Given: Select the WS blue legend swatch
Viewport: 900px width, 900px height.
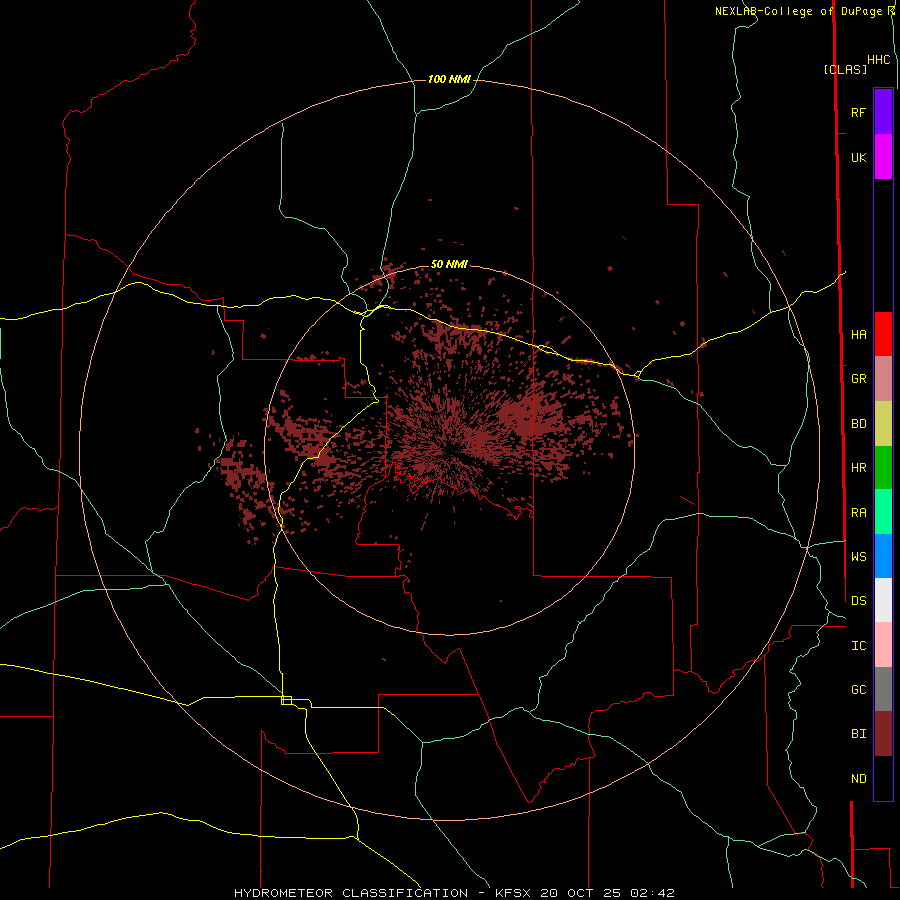Looking at the screenshot, I should [x=883, y=556].
